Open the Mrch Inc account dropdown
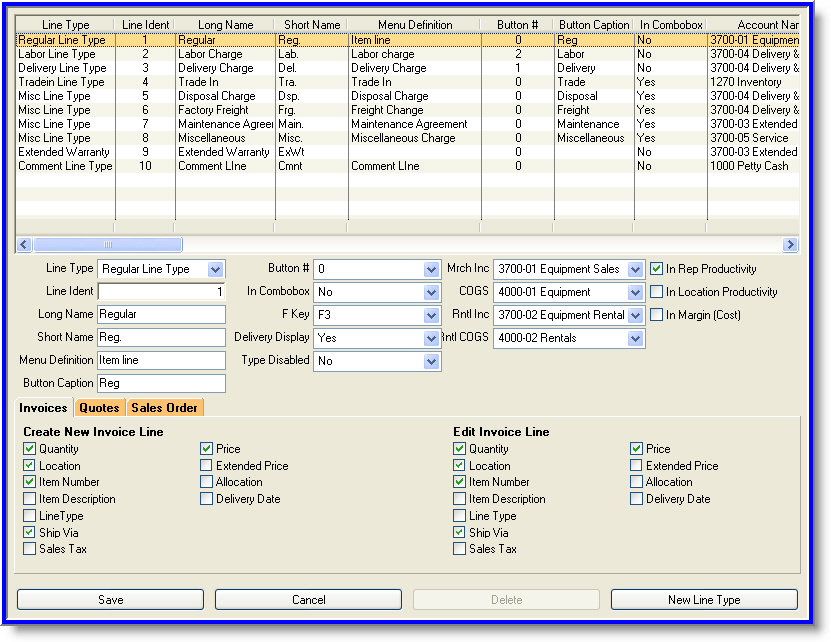Screen dimensions: 831x642 [x=635, y=269]
